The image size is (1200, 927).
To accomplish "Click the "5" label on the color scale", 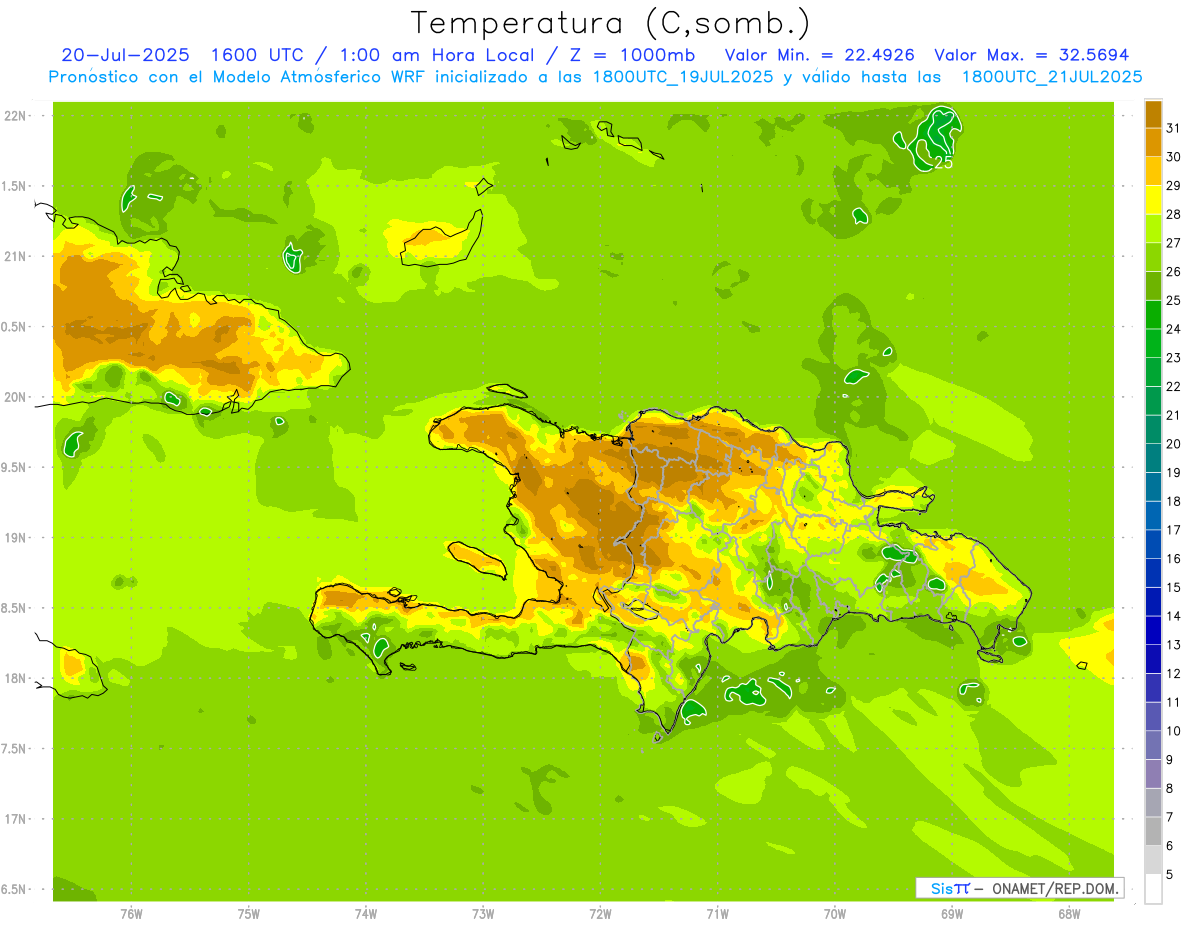I will click(1170, 875).
